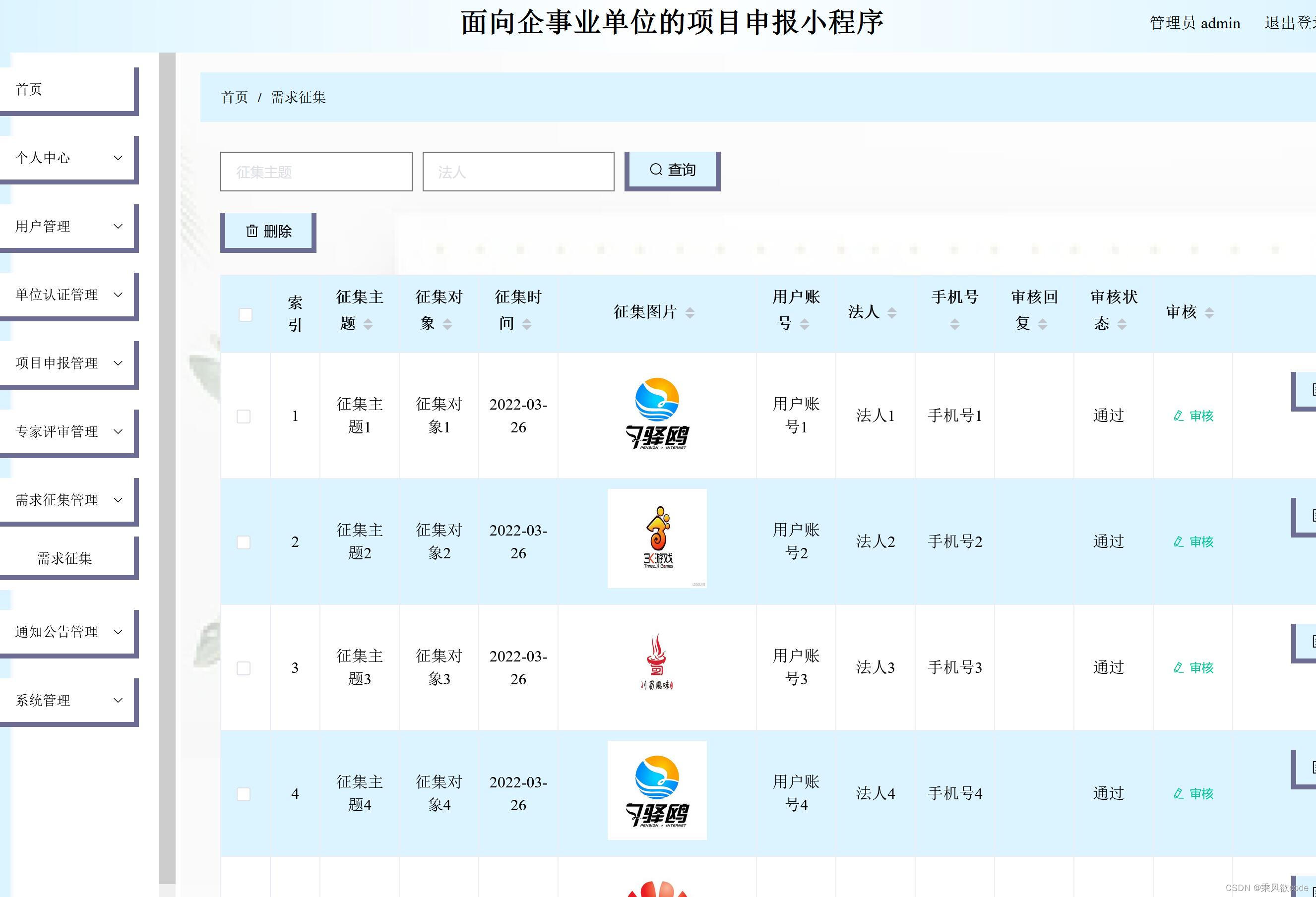This screenshot has height=897, width=1316.
Task: Check the checkbox for row 2
Action: 244,542
